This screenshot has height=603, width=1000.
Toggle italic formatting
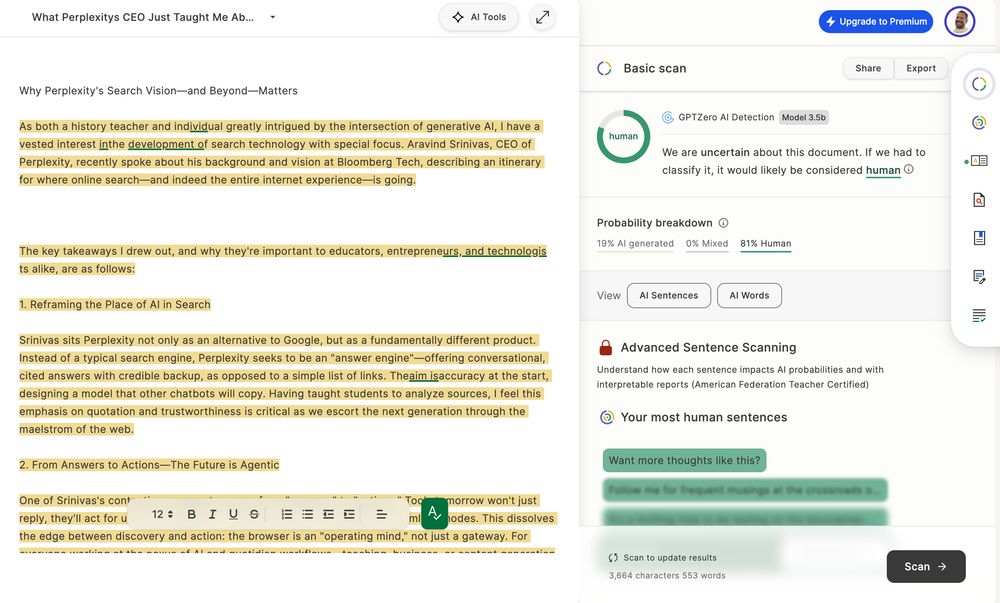click(x=212, y=514)
